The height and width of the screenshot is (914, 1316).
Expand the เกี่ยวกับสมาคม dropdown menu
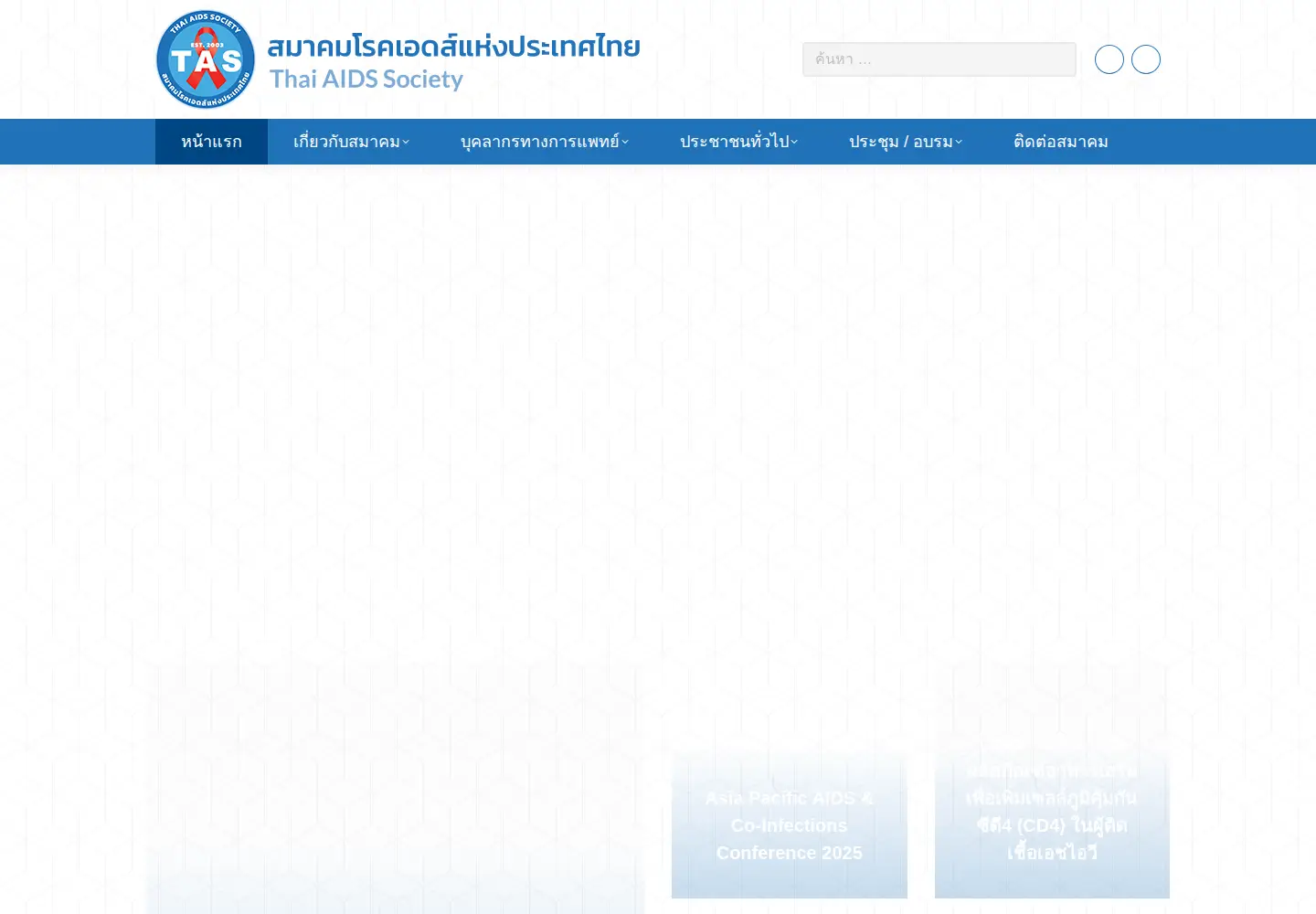tap(351, 142)
